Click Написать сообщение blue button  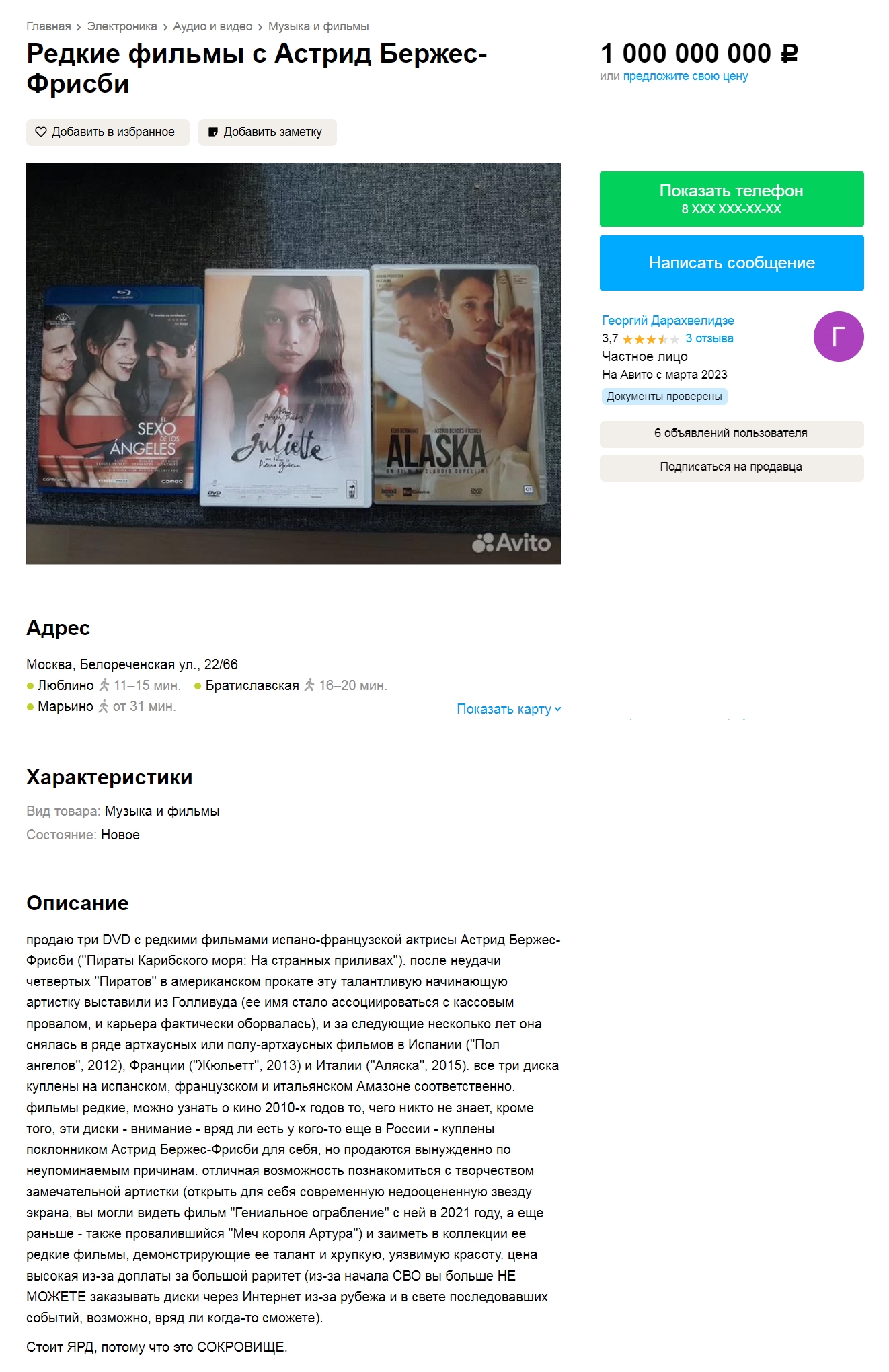coord(732,263)
